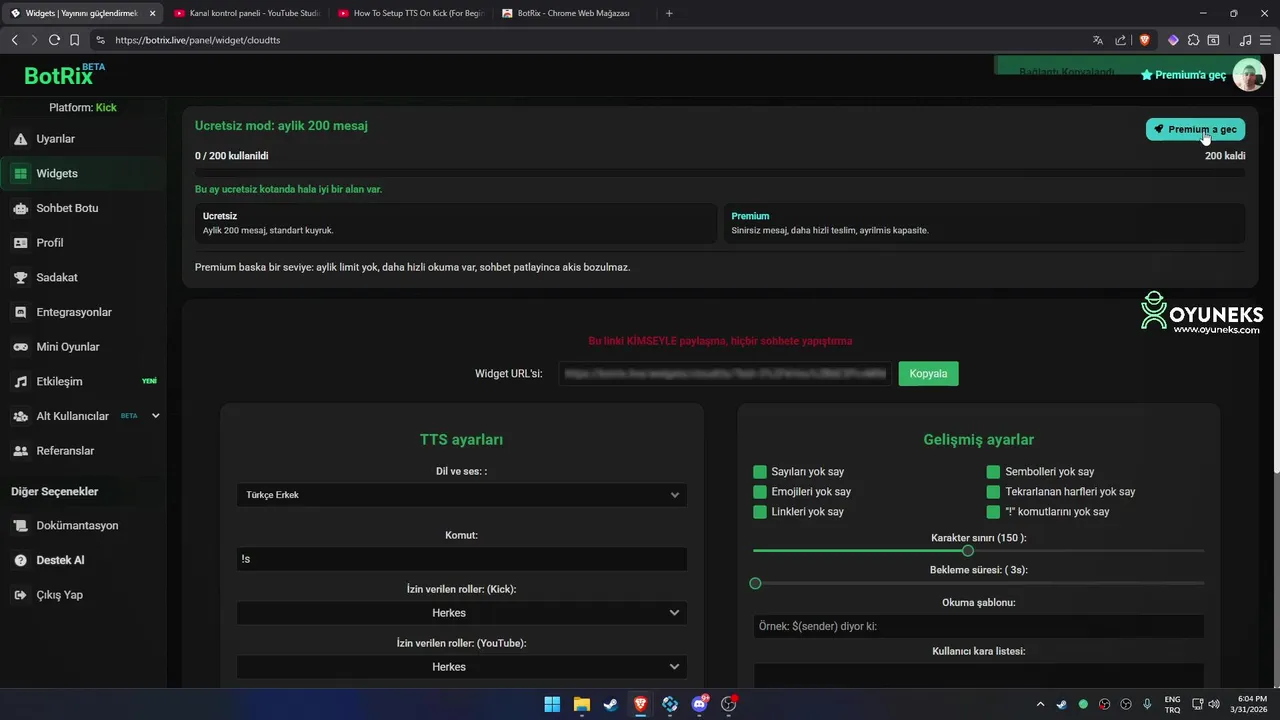Screen dimensions: 1280x720
Task: Open the browser translate icon
Action: pyautogui.click(x=1098, y=40)
